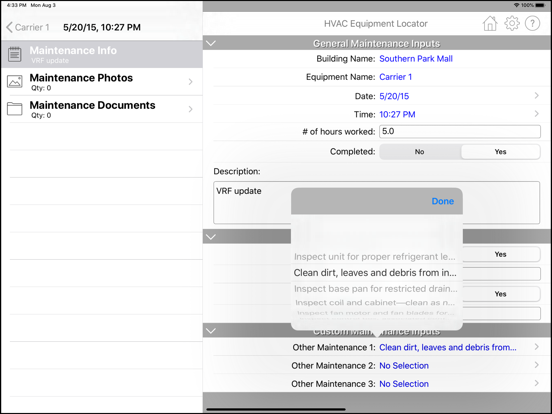Set Completed to No

pyautogui.click(x=420, y=152)
